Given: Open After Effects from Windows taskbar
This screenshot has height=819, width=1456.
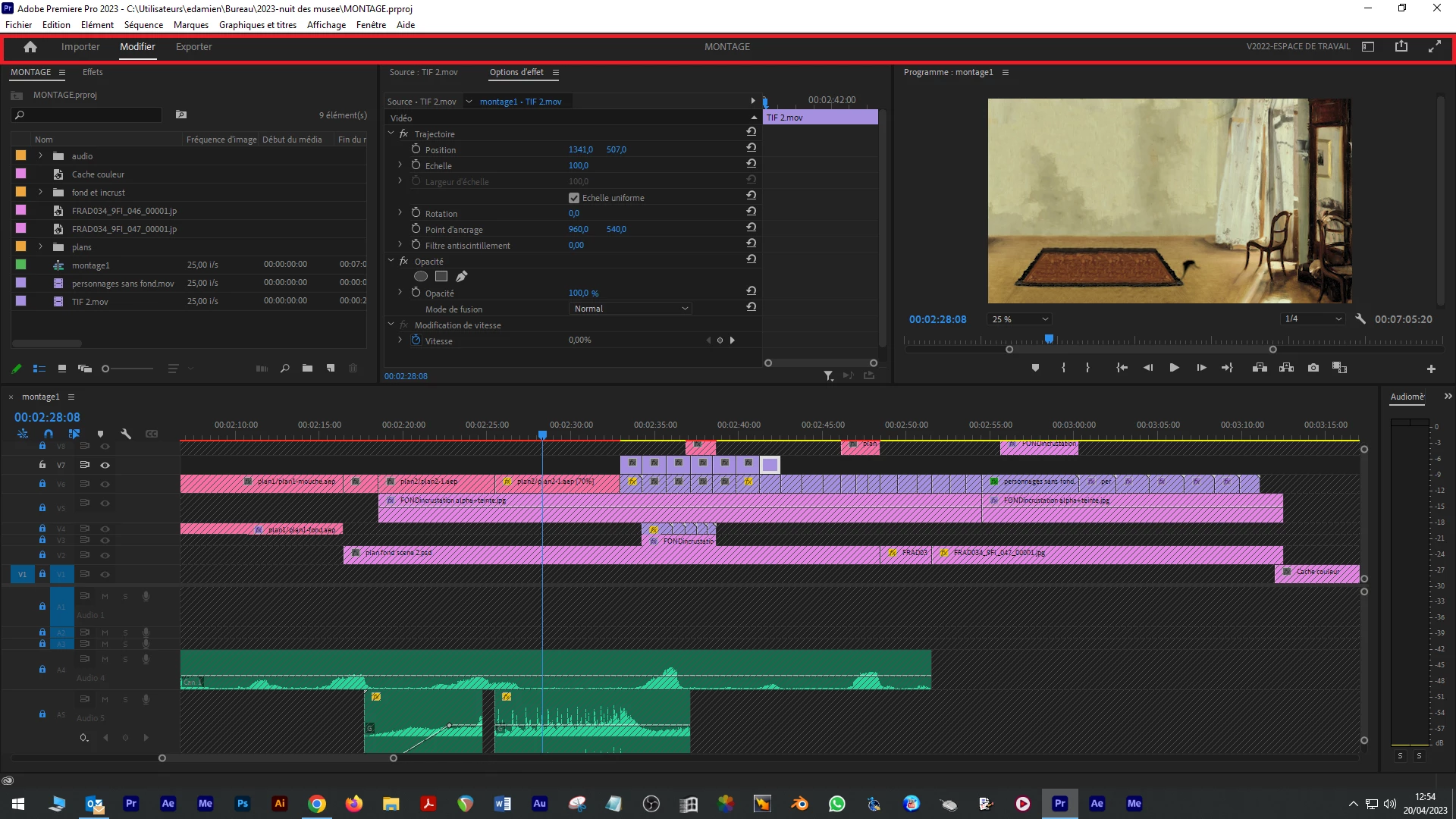Looking at the screenshot, I should (168, 804).
